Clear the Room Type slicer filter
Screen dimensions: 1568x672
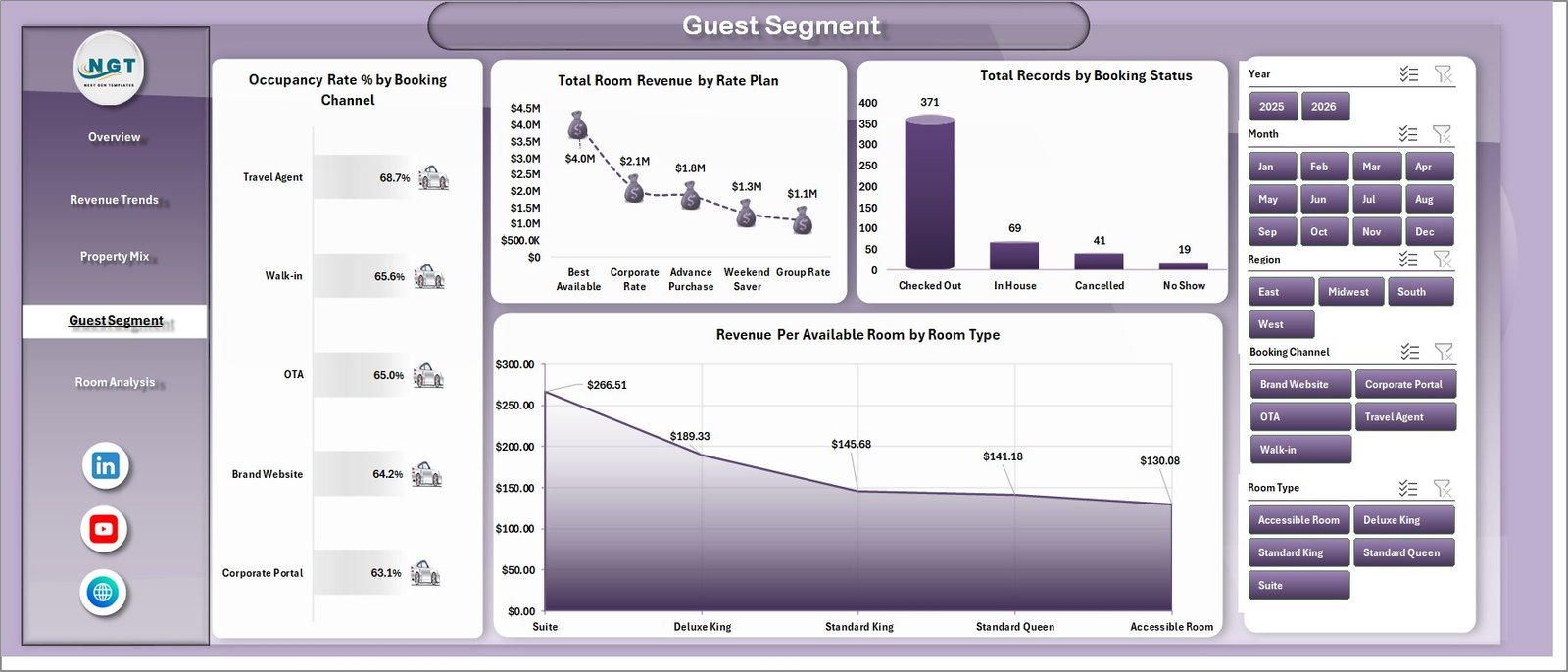1443,488
